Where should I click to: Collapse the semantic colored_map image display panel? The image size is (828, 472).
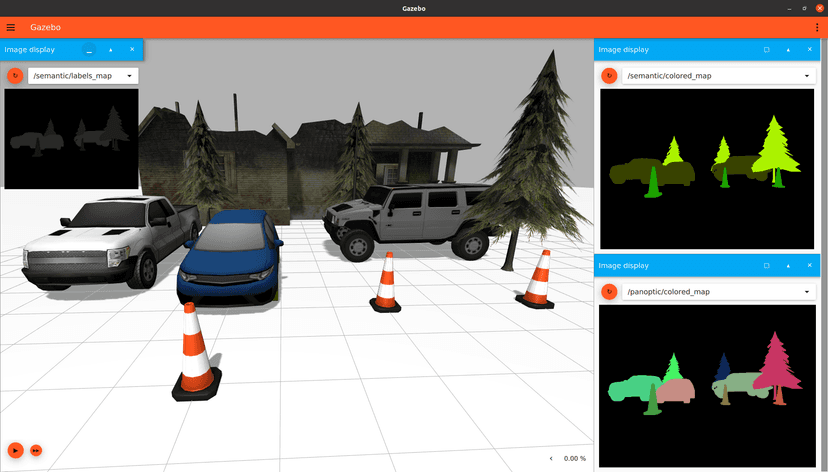[x=788, y=49]
